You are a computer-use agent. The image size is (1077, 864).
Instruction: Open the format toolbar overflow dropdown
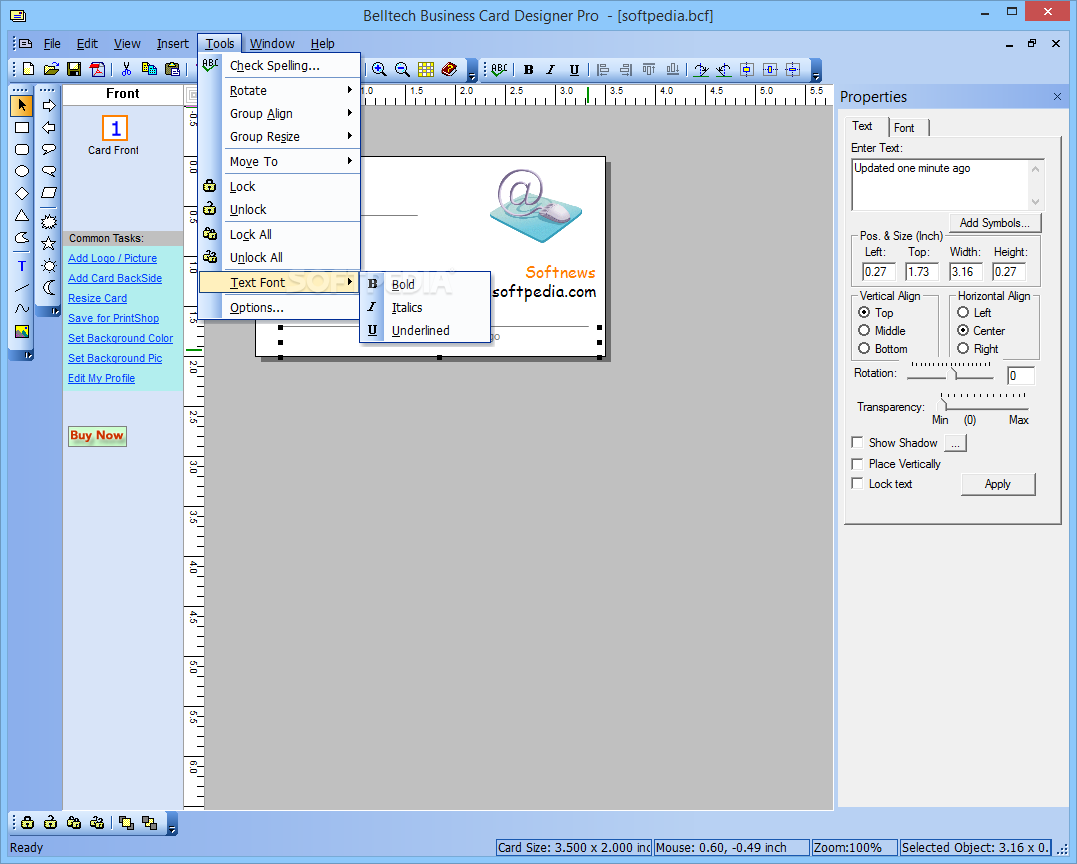click(816, 70)
